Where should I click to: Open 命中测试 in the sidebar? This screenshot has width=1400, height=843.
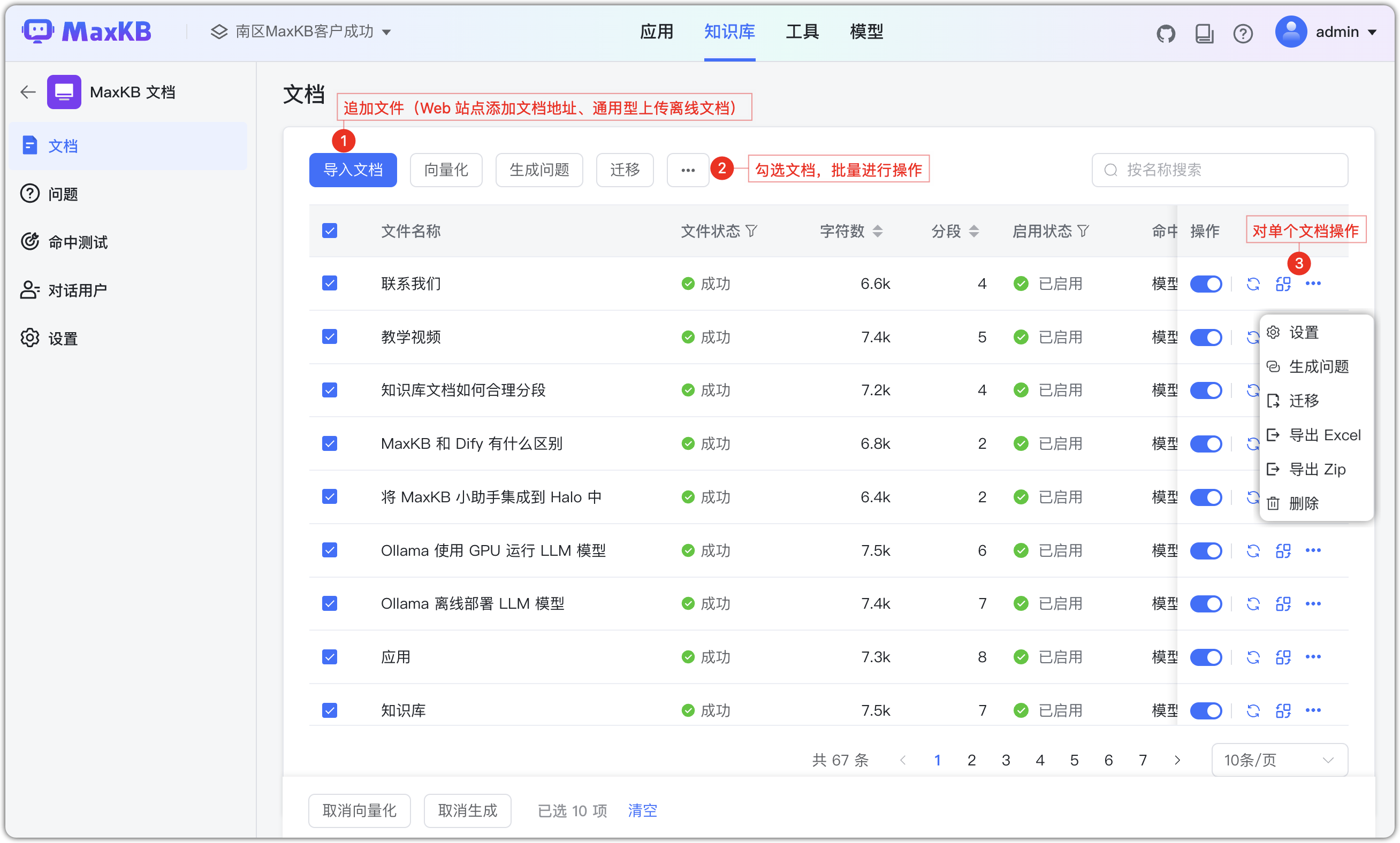pyautogui.click(x=128, y=242)
